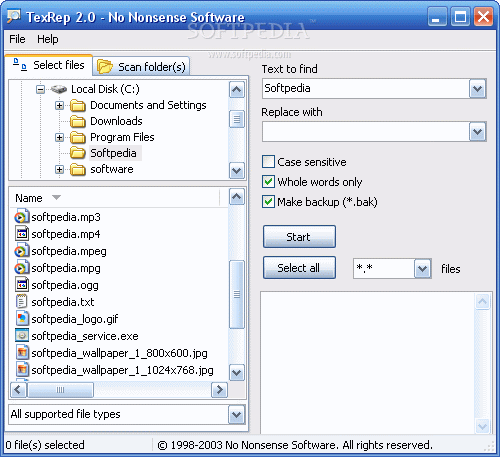This screenshot has width=500, height=457.
Task: Click the Program Files folder icon
Action: [x=78, y=137]
